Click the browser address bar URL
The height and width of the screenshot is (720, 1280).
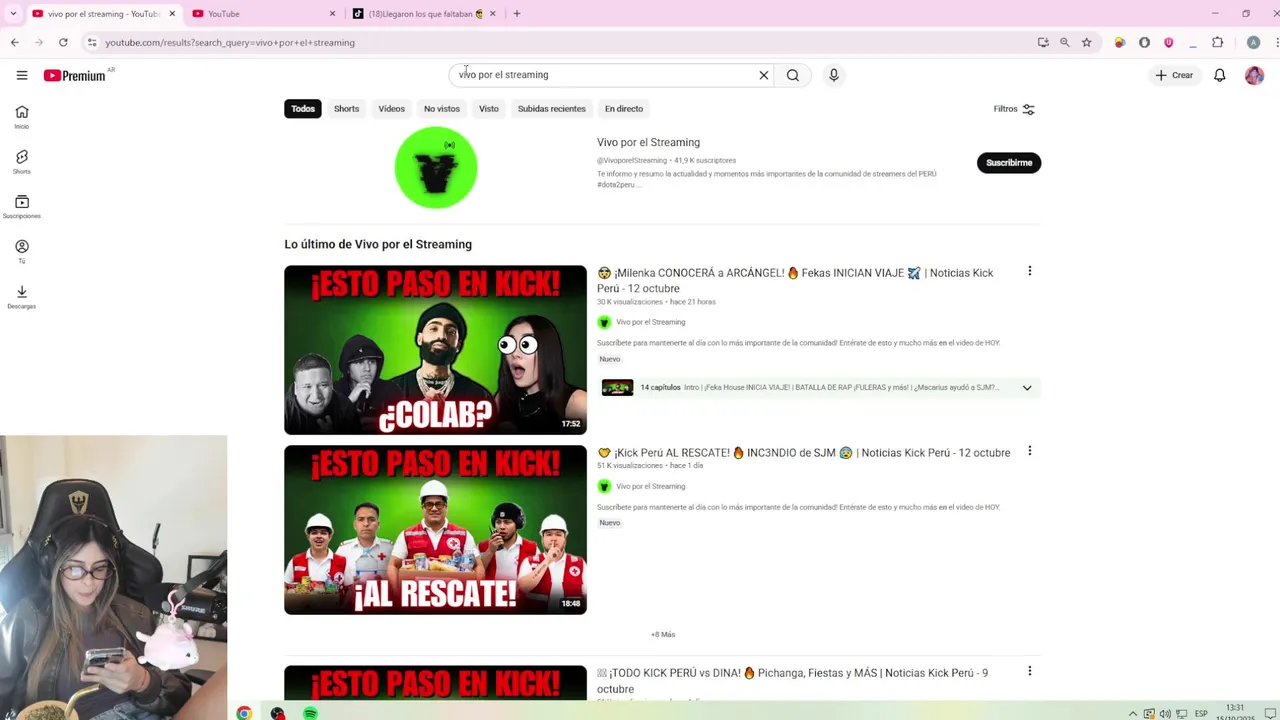pyautogui.click(x=230, y=42)
